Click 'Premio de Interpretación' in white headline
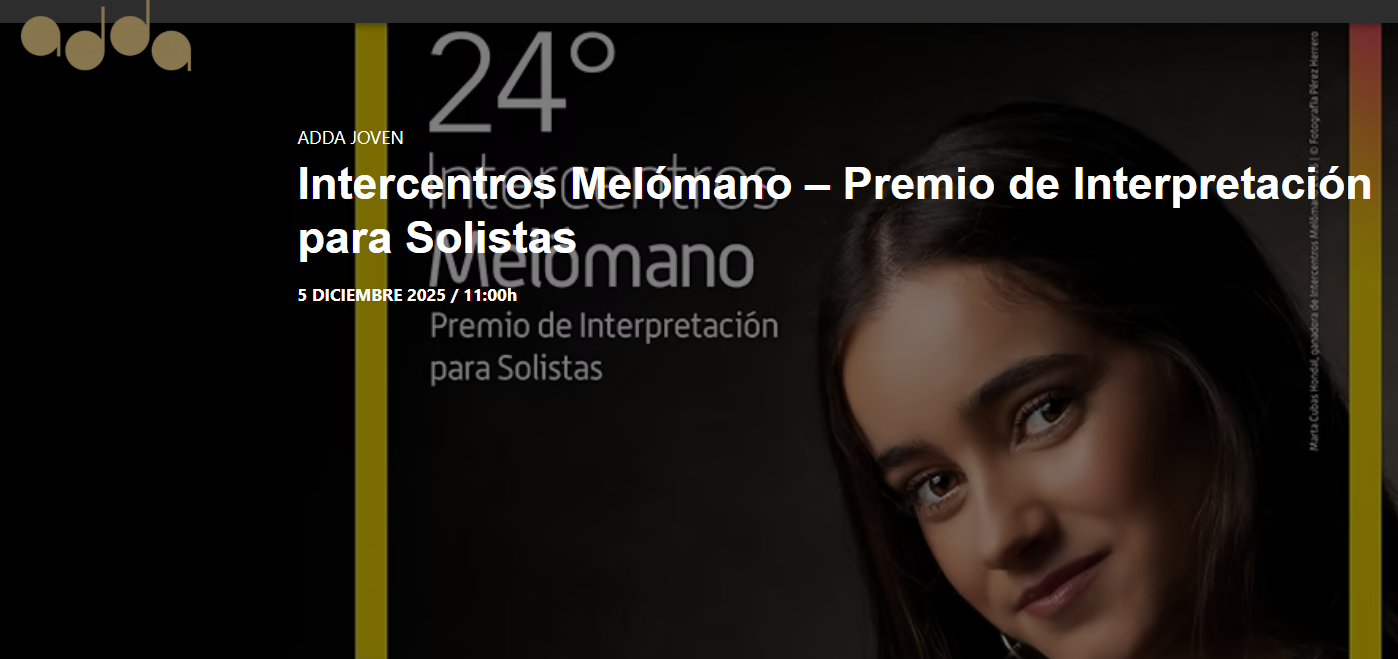Viewport: 1398px width, 659px height. [1107, 185]
